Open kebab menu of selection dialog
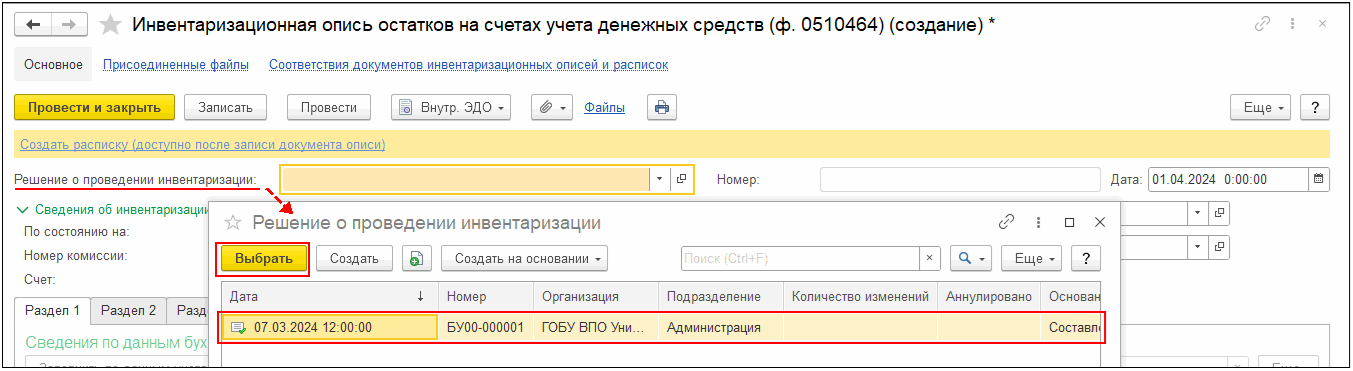1353x371 pixels. (1039, 222)
